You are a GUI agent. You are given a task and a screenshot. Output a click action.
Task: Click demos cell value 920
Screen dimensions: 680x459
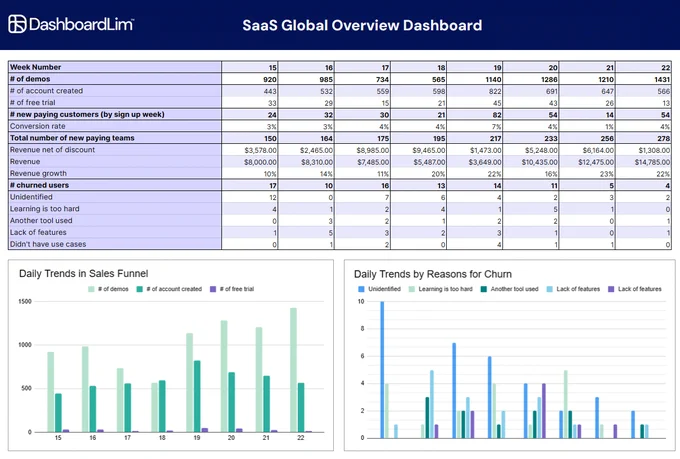270,79
